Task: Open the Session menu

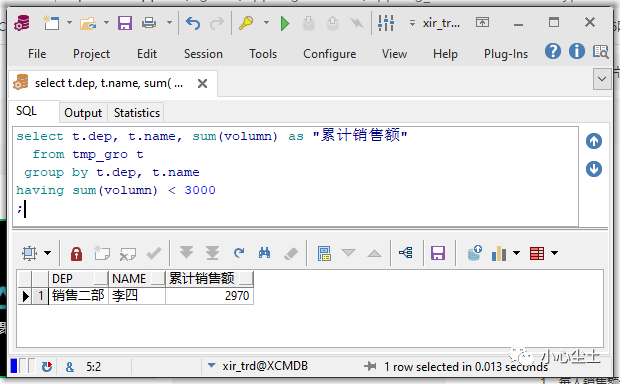Action: tap(203, 54)
